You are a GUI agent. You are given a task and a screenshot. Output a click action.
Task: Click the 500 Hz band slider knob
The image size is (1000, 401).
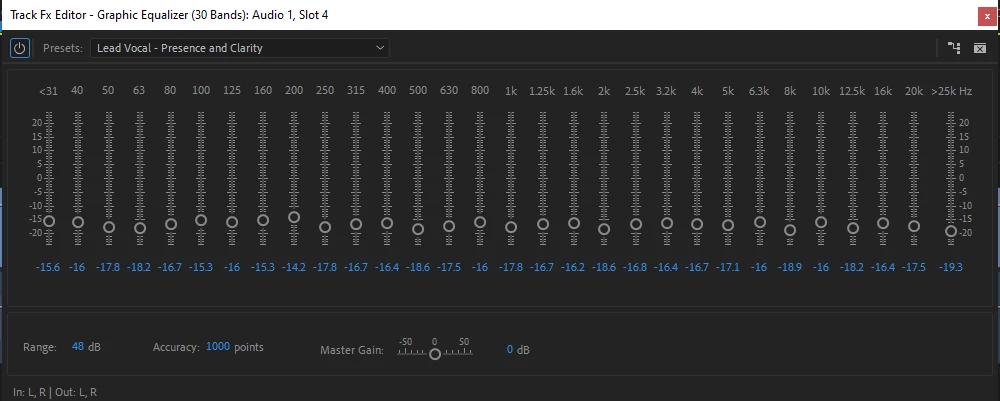tap(418, 230)
